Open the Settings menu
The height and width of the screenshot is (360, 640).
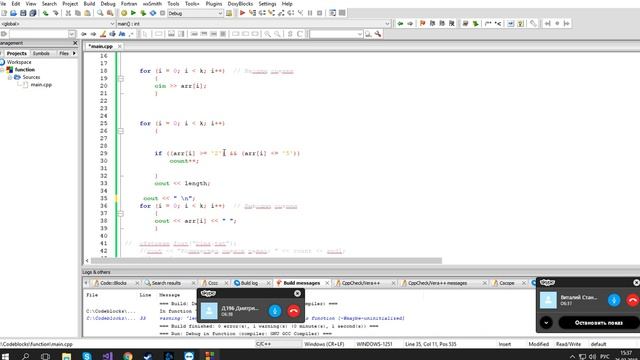pos(267,4)
